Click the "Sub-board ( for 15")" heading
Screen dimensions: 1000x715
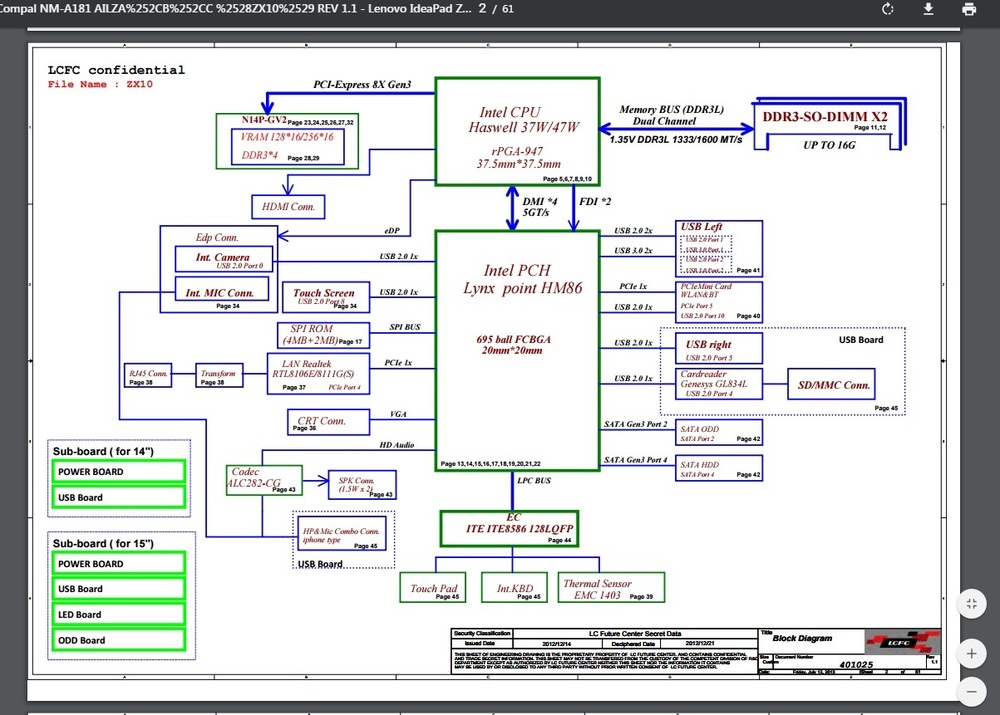pos(103,543)
